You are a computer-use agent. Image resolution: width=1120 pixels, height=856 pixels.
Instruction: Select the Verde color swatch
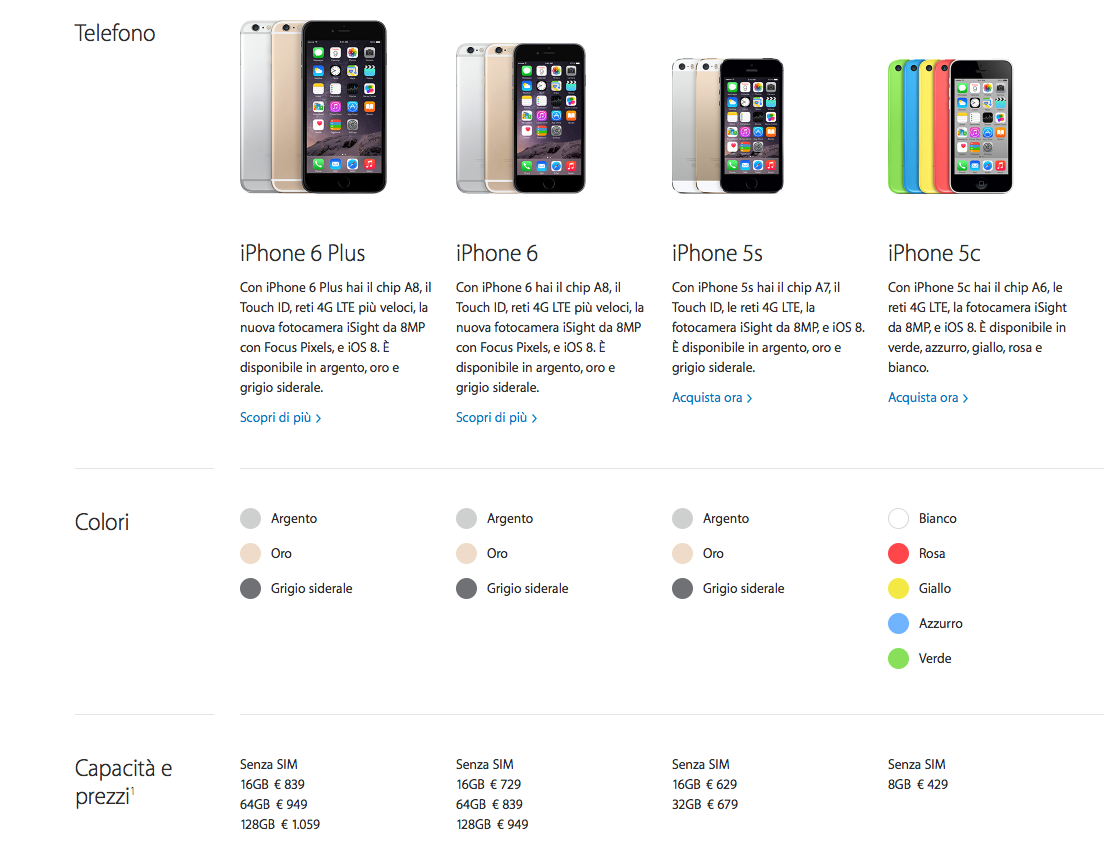coord(899,658)
